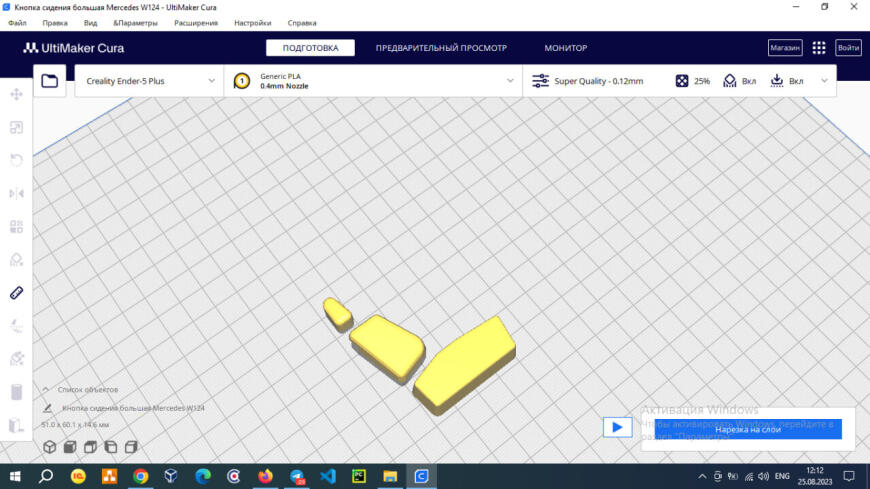The height and width of the screenshot is (489, 870).
Task: Click the Войти sign-in button
Action: (848, 48)
